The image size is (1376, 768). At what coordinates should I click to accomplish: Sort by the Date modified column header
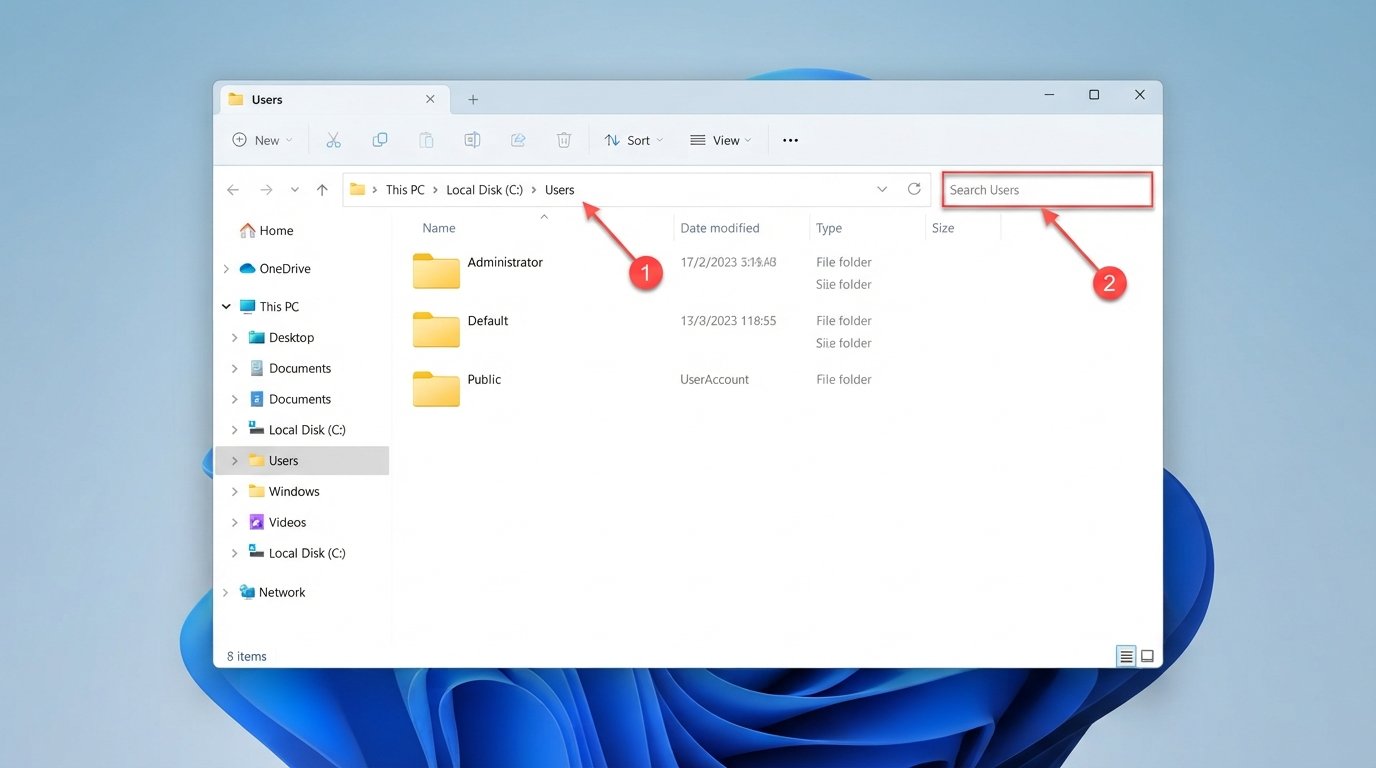(720, 228)
